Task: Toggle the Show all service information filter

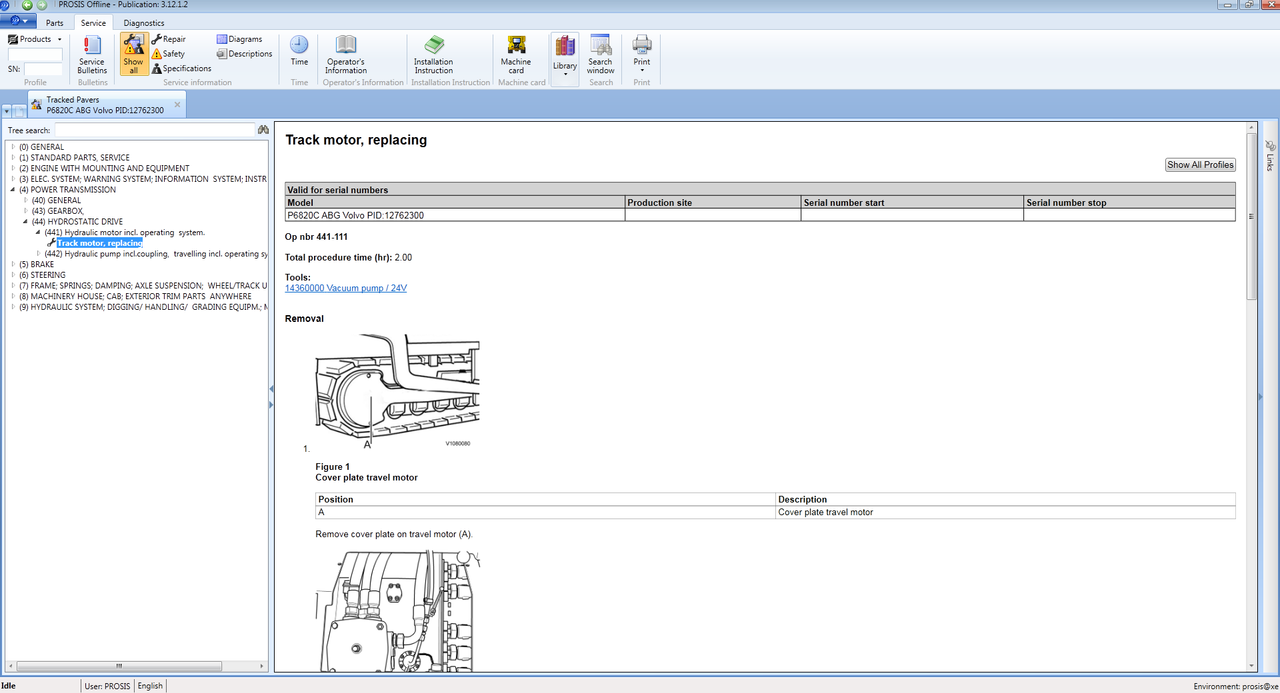Action: [133, 54]
